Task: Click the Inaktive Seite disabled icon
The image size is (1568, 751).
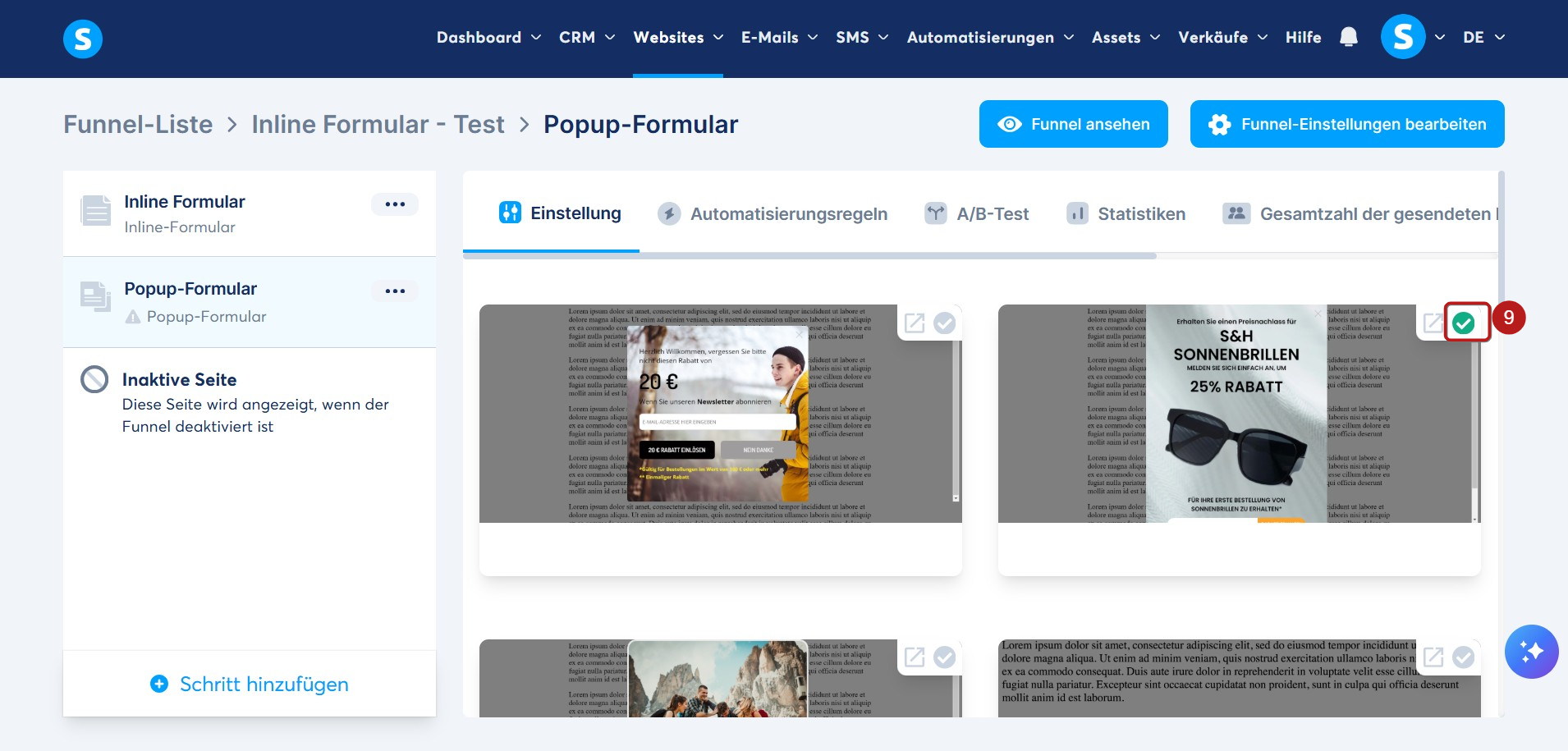Action: point(94,379)
